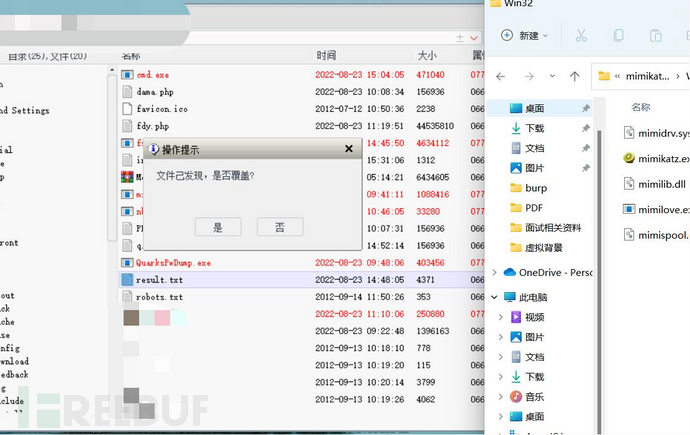Decline overwrite with 否 button
This screenshot has height=435, width=690.
[x=280, y=227]
